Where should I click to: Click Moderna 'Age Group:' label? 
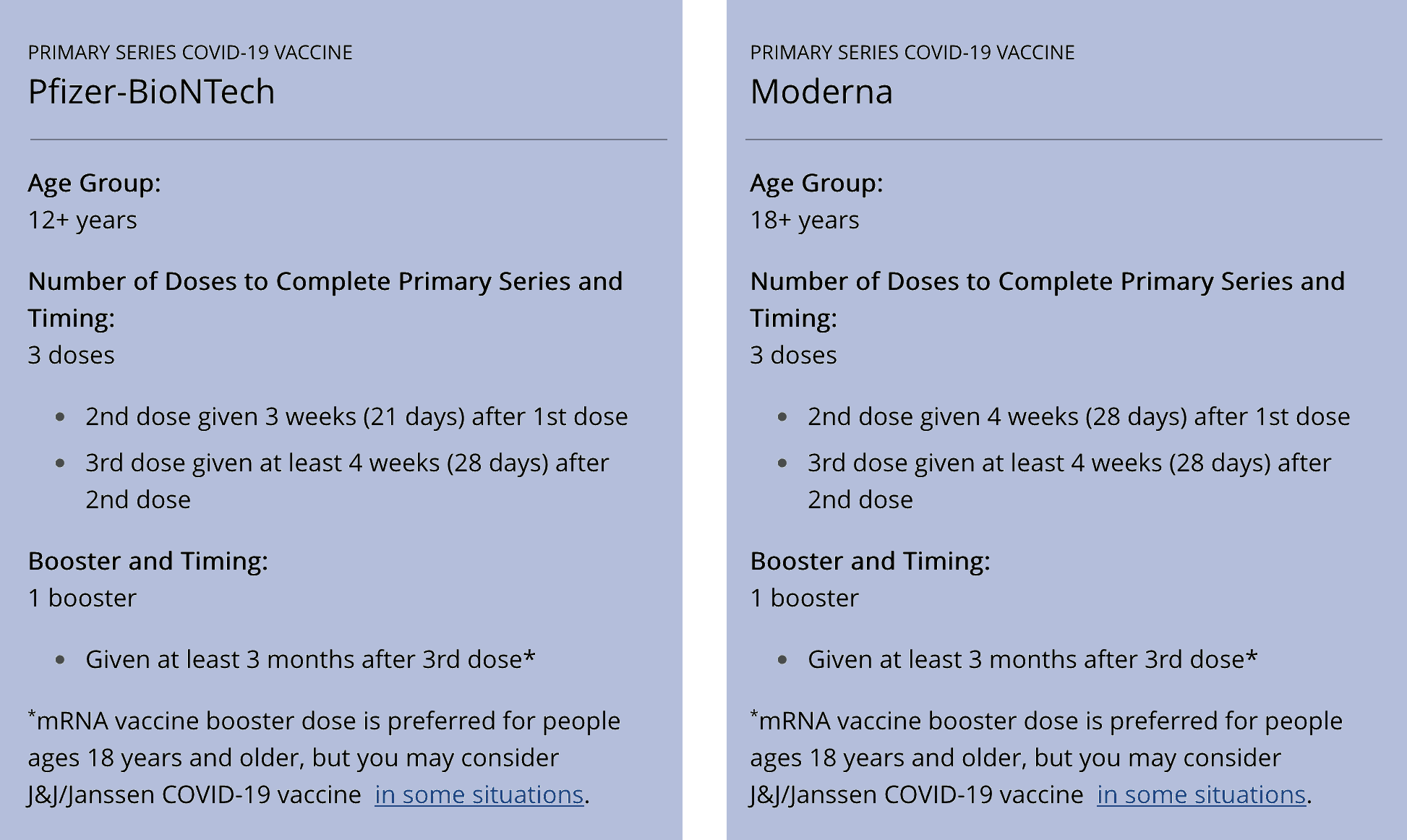click(816, 183)
